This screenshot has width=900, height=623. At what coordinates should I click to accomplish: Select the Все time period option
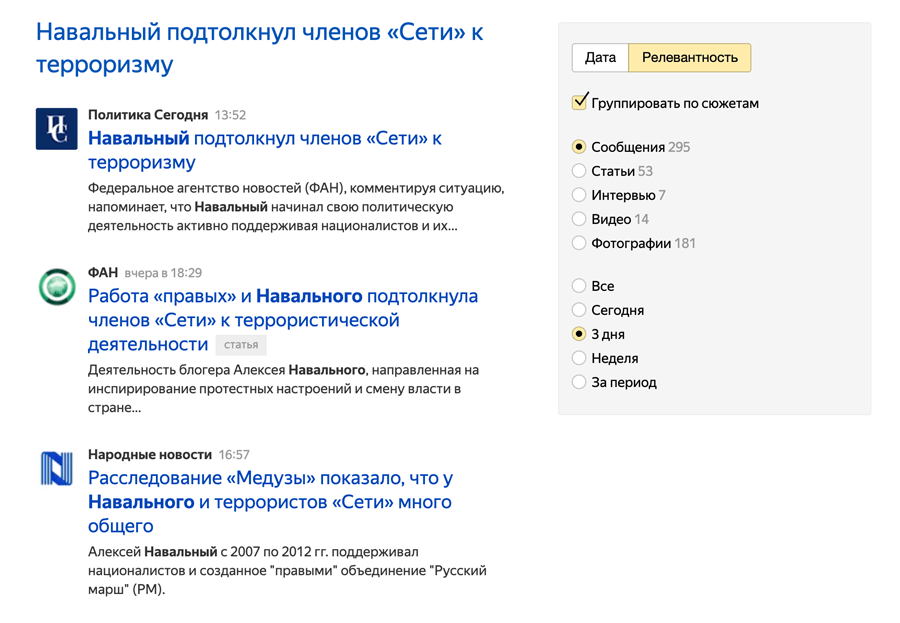pyautogui.click(x=579, y=286)
